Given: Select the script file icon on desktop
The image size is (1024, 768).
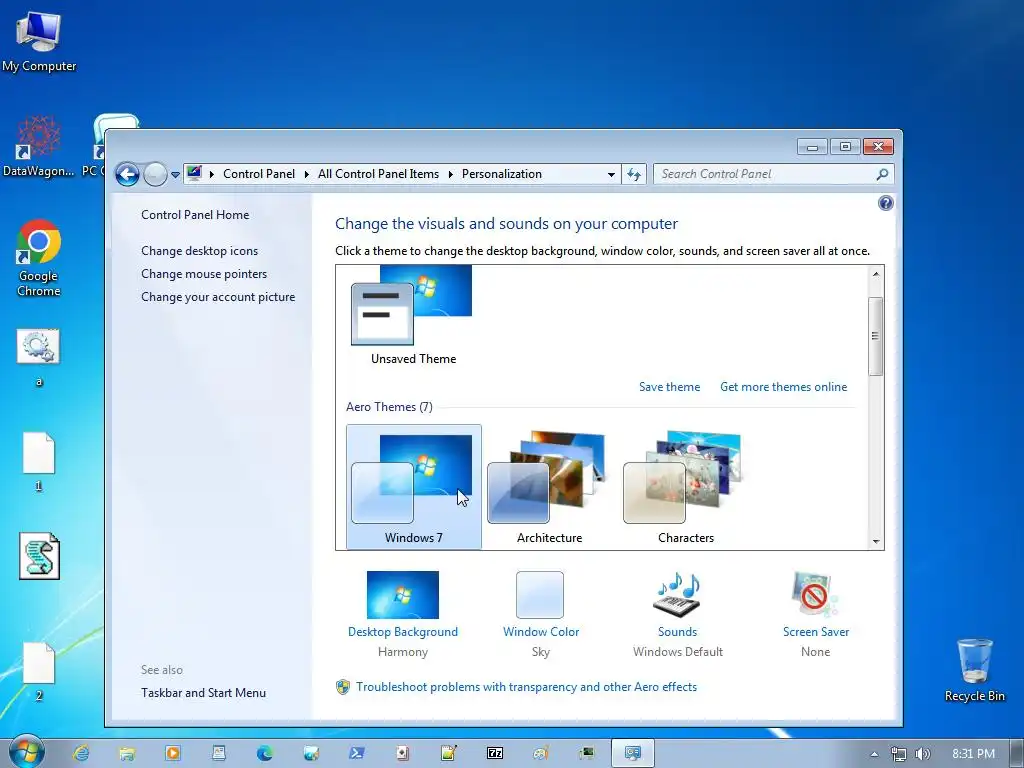Looking at the screenshot, I should click(39, 556).
